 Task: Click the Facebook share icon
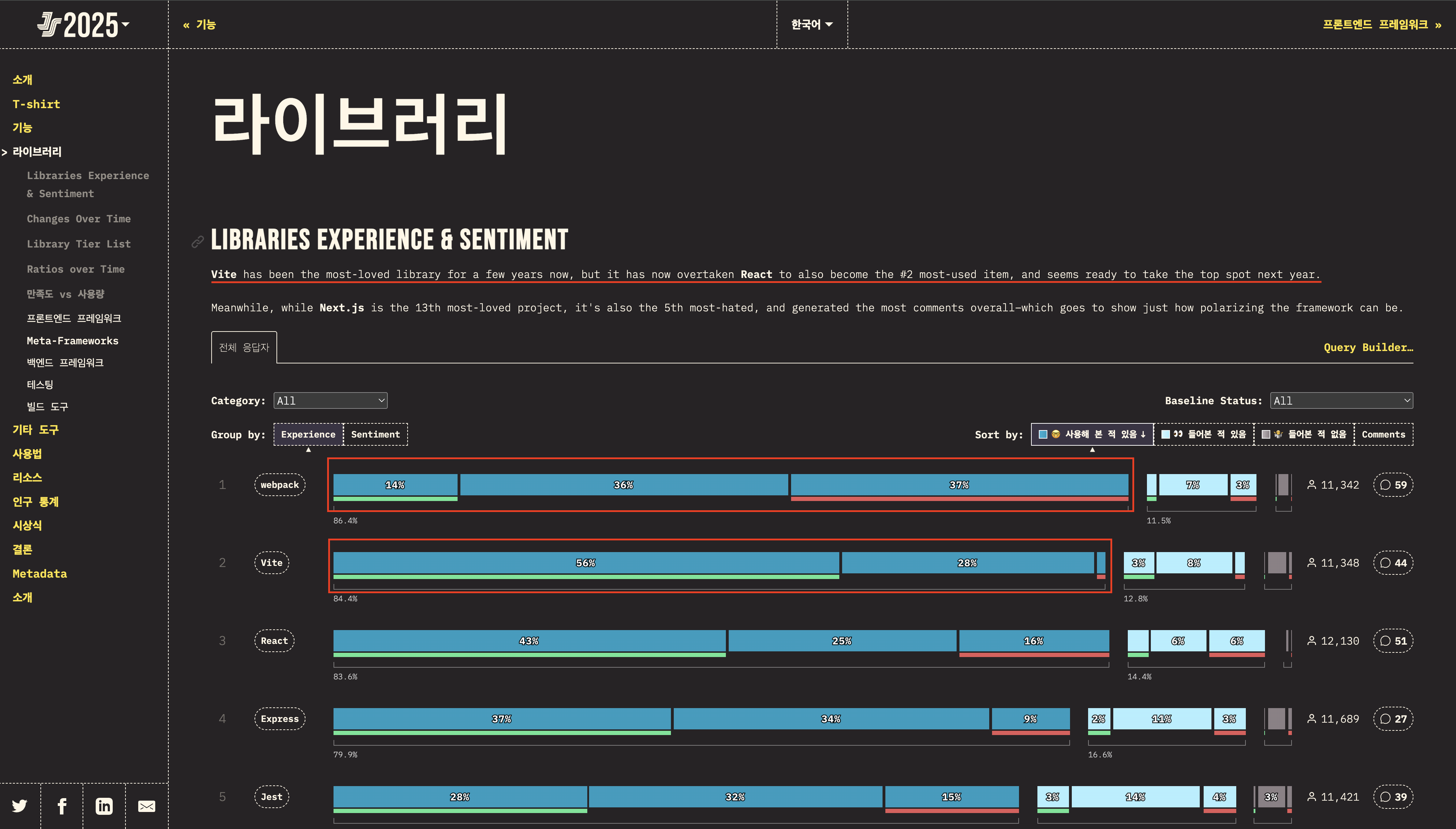[62, 806]
